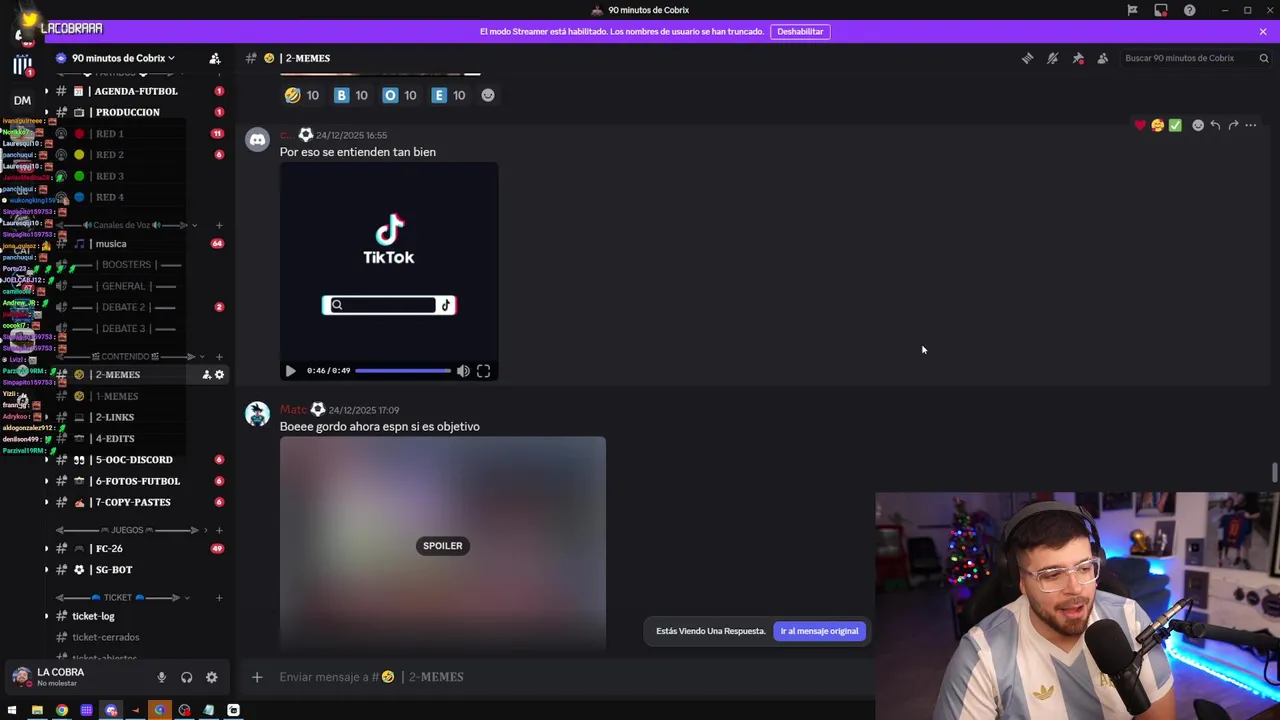Expand threads arrow for AGENDA-FUTBOL channel
1280x720 pixels.
click(46, 91)
